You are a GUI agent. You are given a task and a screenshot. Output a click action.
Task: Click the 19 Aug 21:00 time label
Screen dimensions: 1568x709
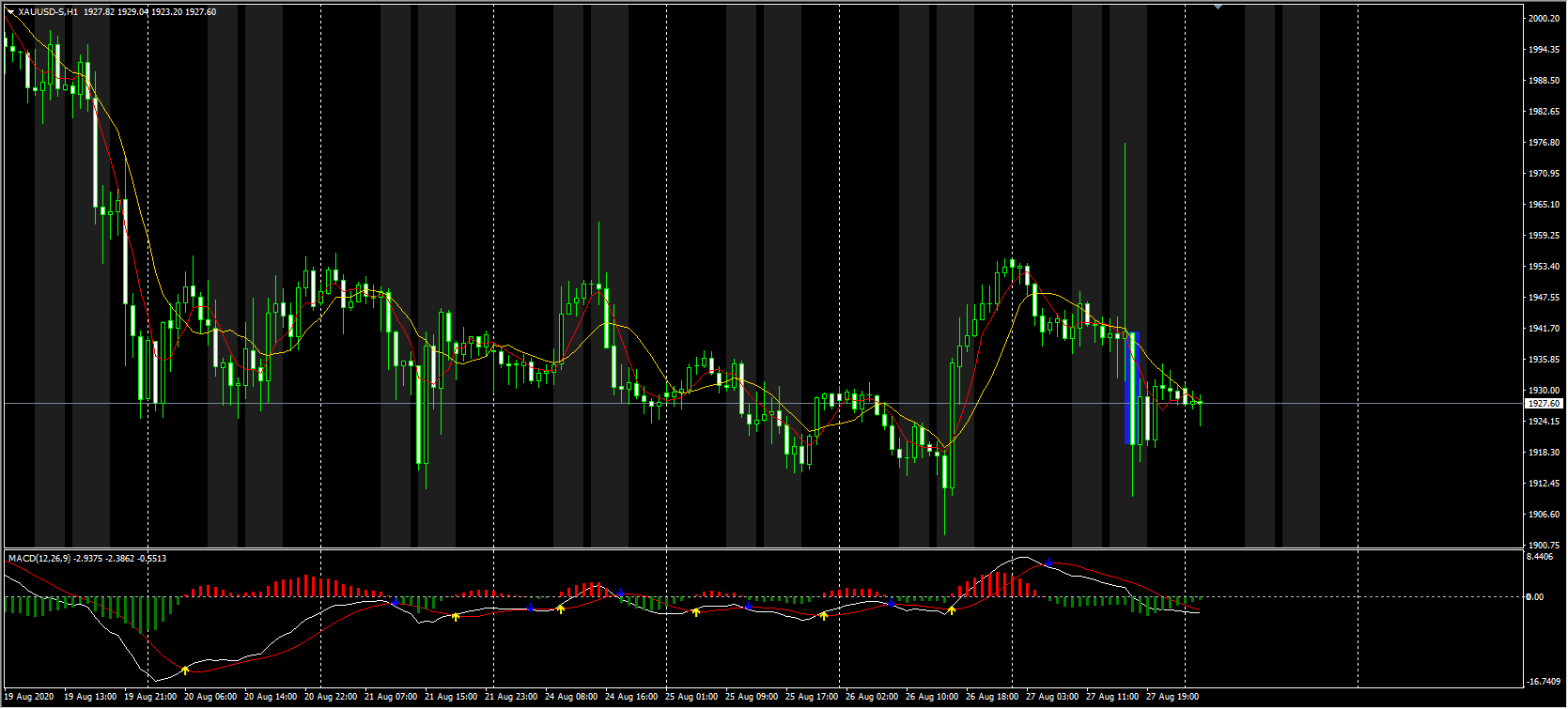coord(150,697)
